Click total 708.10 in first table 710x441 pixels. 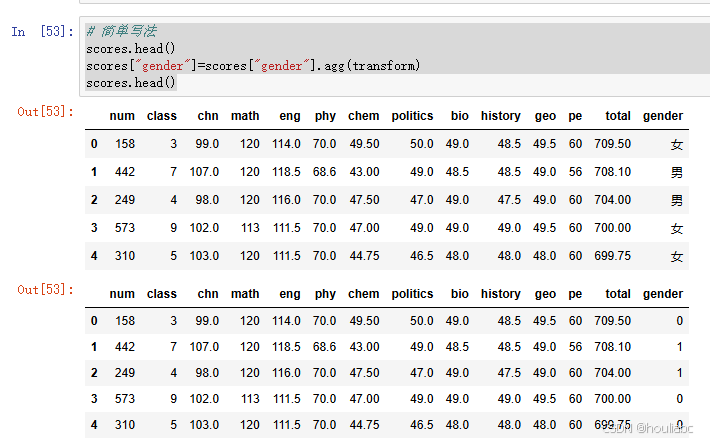pos(612,172)
